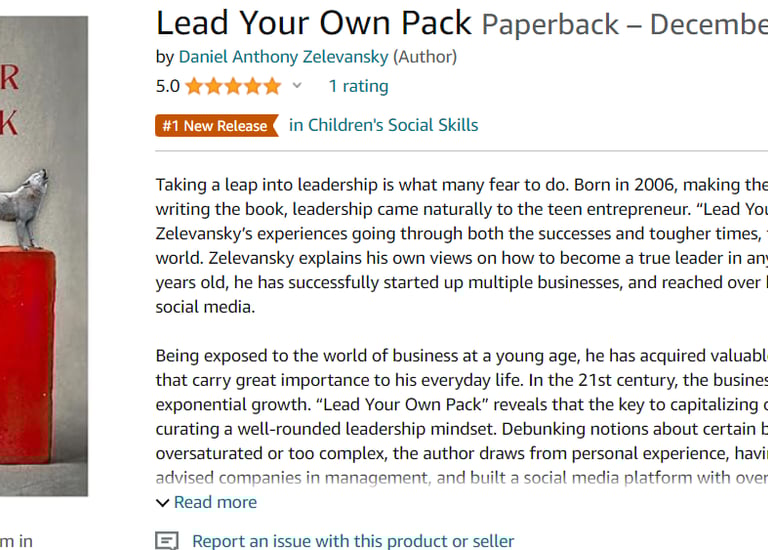Click the five-star rating icons
Image resolution: width=768 pixels, height=550 pixels.
pos(233,86)
